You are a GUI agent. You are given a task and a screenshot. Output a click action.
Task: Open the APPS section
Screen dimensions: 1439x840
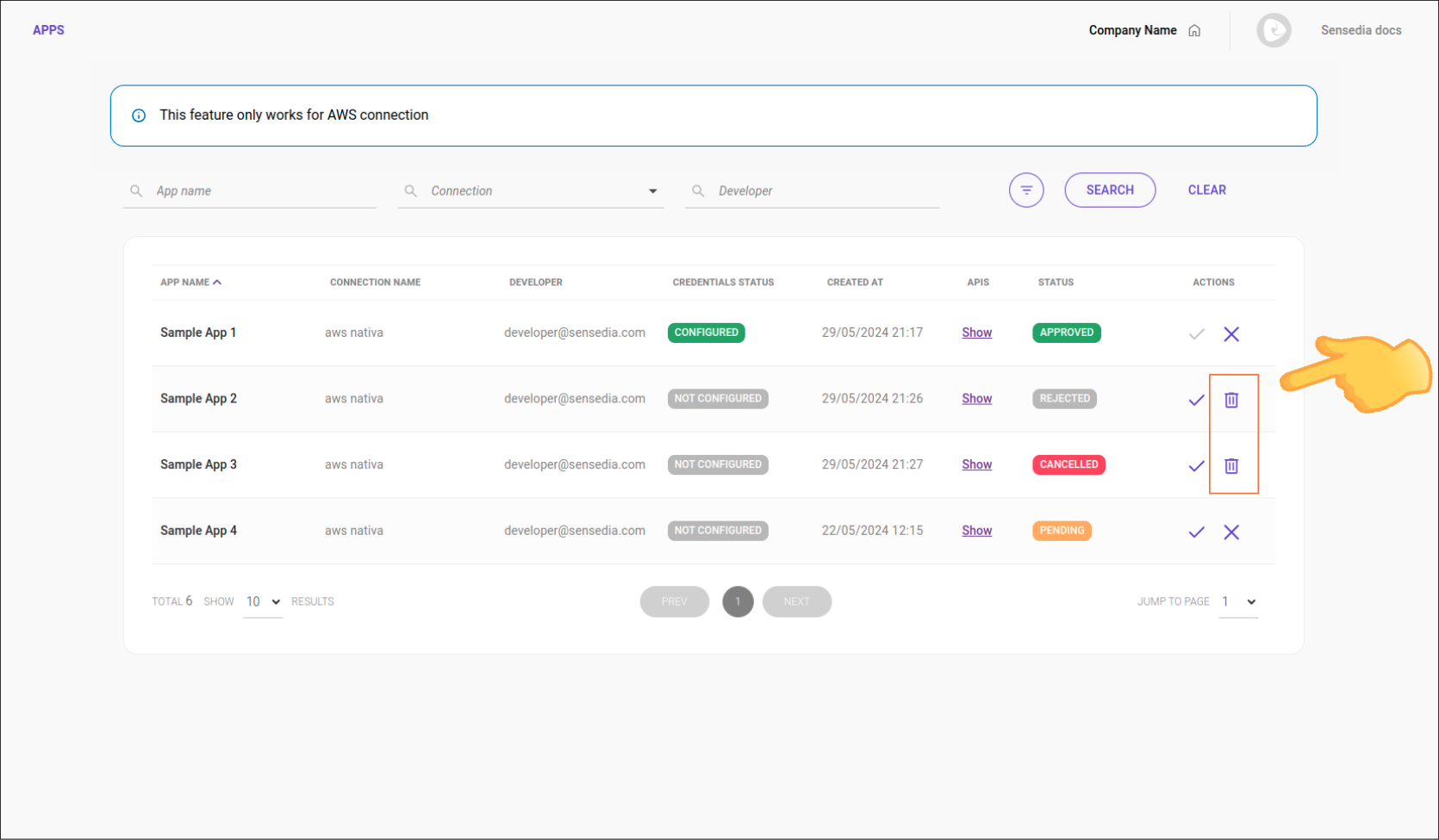point(48,29)
